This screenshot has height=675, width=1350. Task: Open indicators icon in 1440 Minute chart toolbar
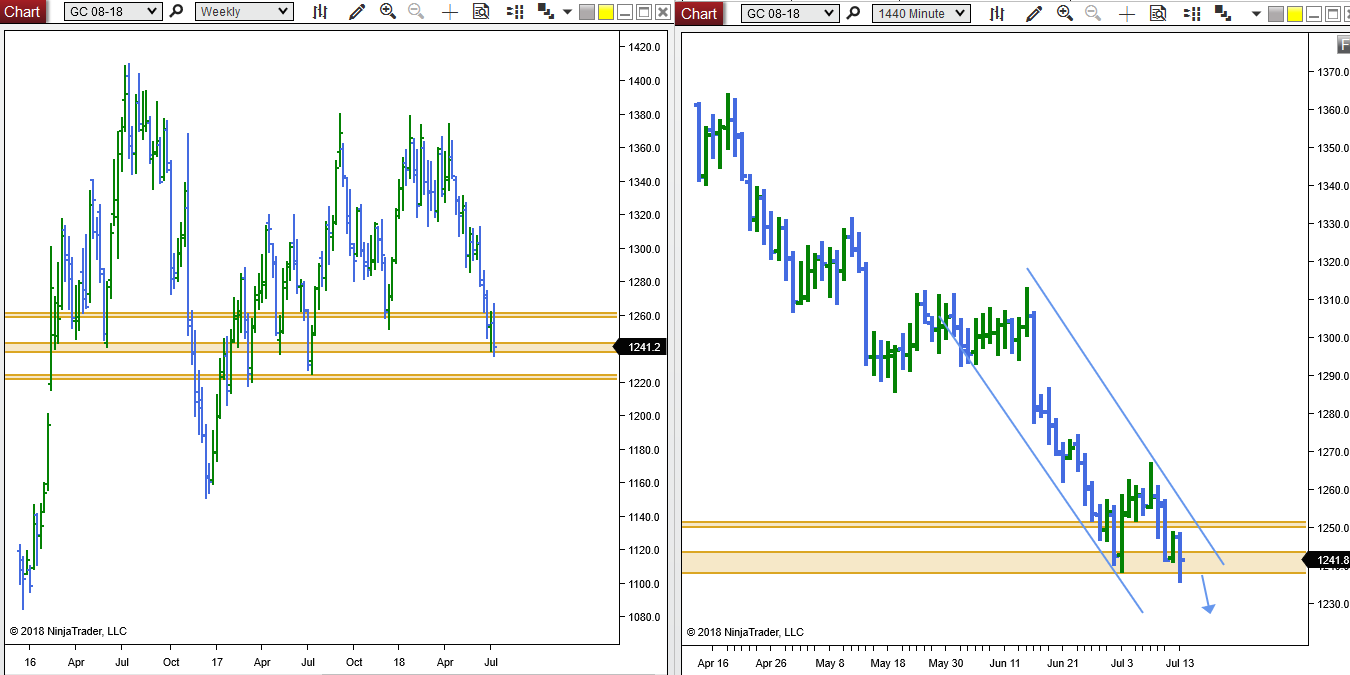point(1222,13)
